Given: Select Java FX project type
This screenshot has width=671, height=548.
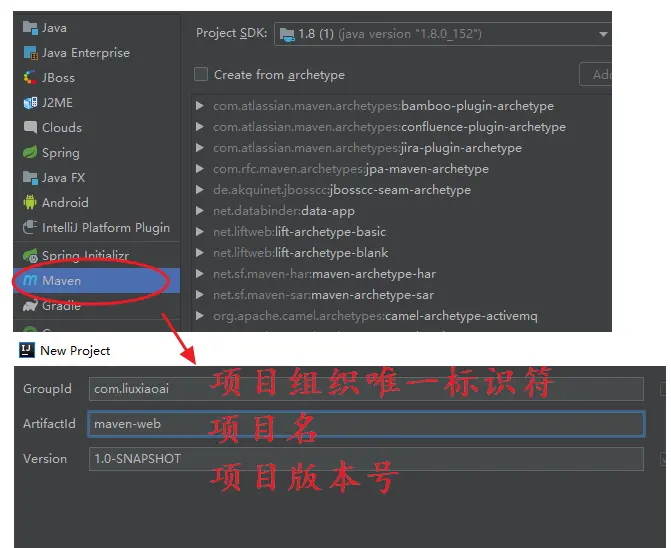Looking at the screenshot, I should click(96, 178).
